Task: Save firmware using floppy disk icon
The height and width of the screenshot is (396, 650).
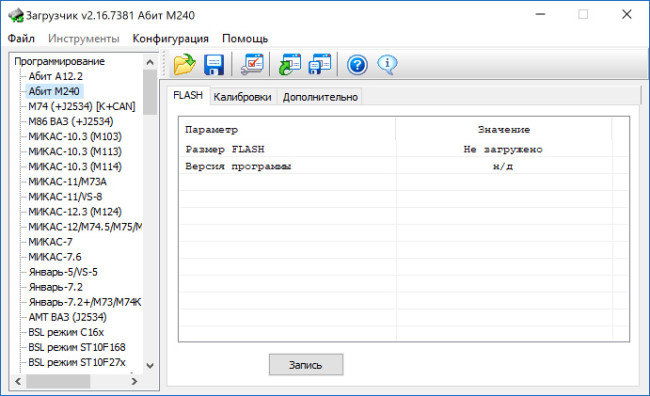Action: click(214, 65)
